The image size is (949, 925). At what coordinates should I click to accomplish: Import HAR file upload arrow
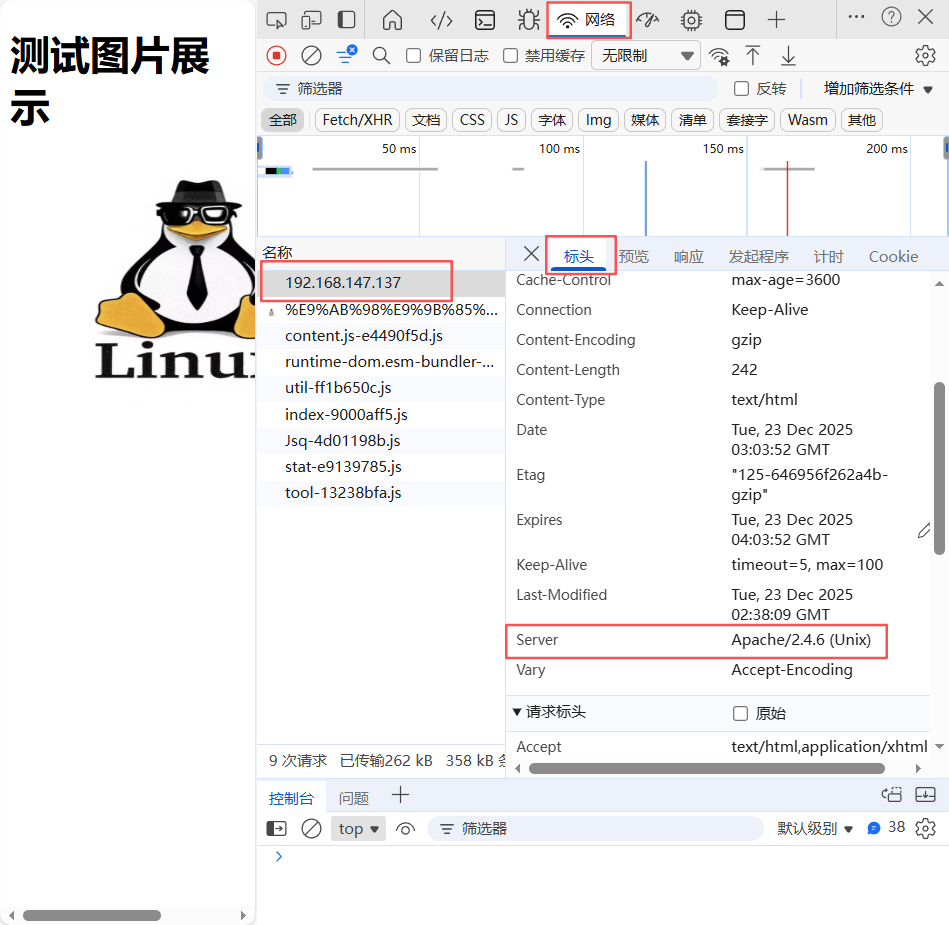pyautogui.click(x=752, y=56)
